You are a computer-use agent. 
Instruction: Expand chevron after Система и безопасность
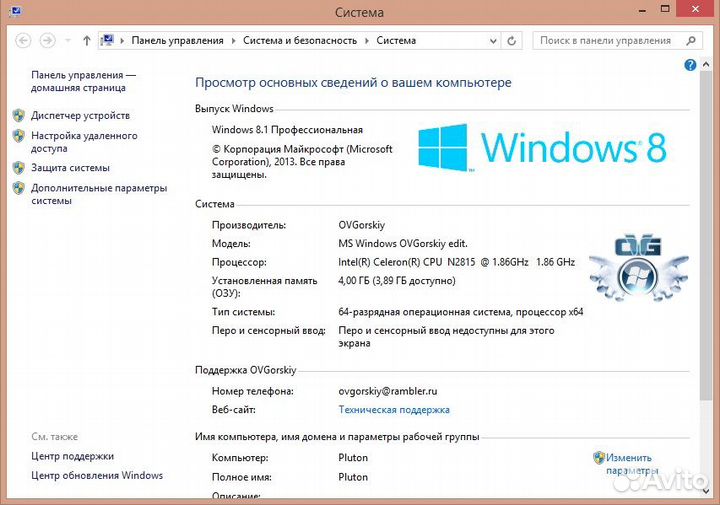(367, 41)
